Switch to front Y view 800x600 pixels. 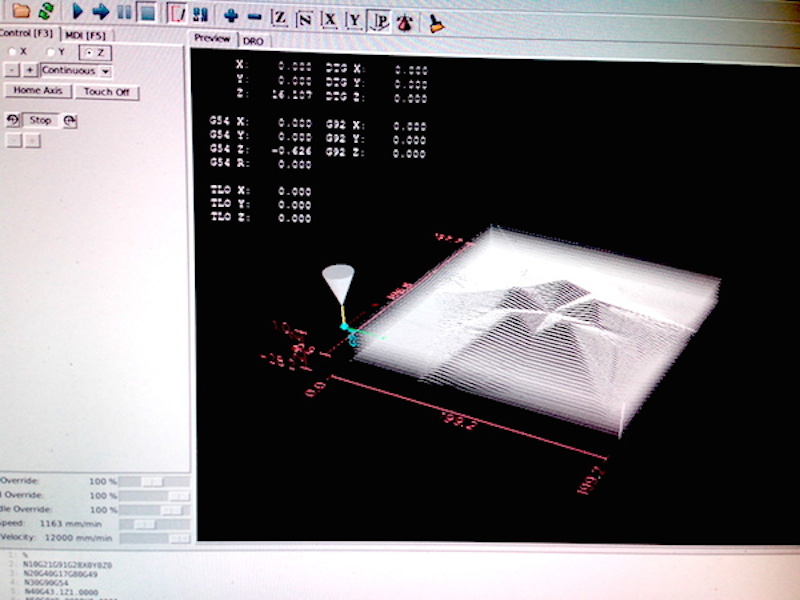click(354, 21)
